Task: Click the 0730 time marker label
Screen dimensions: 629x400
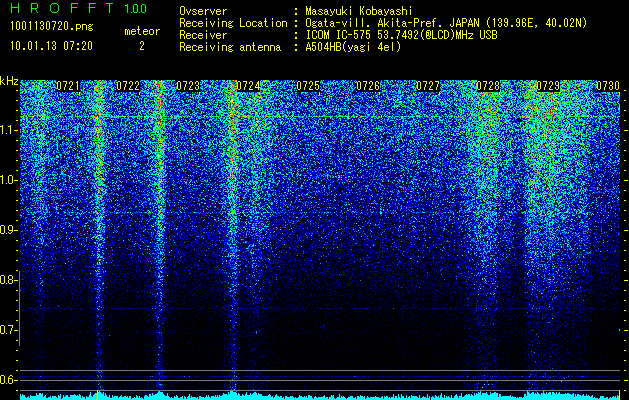Action: 608,86
